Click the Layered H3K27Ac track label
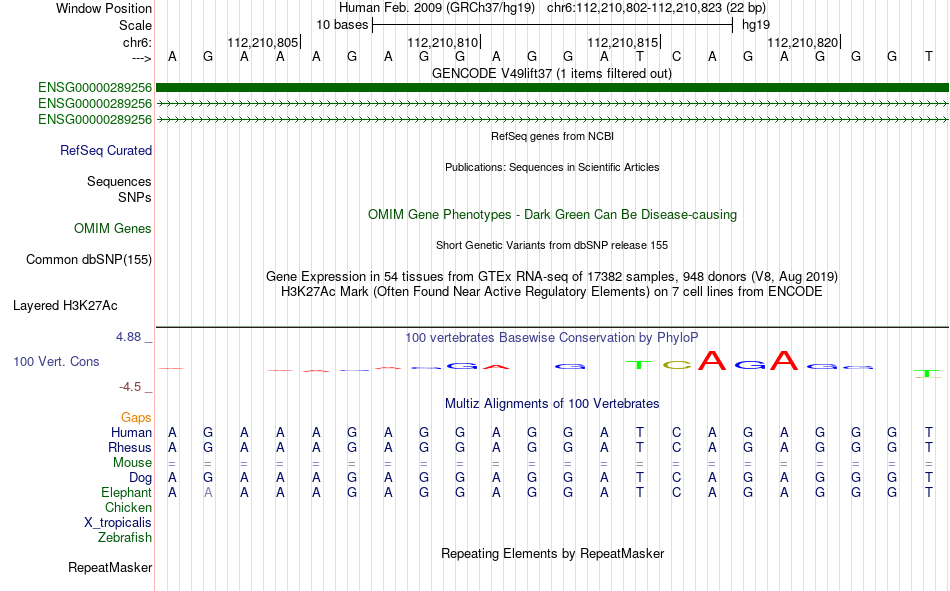 click(x=65, y=306)
